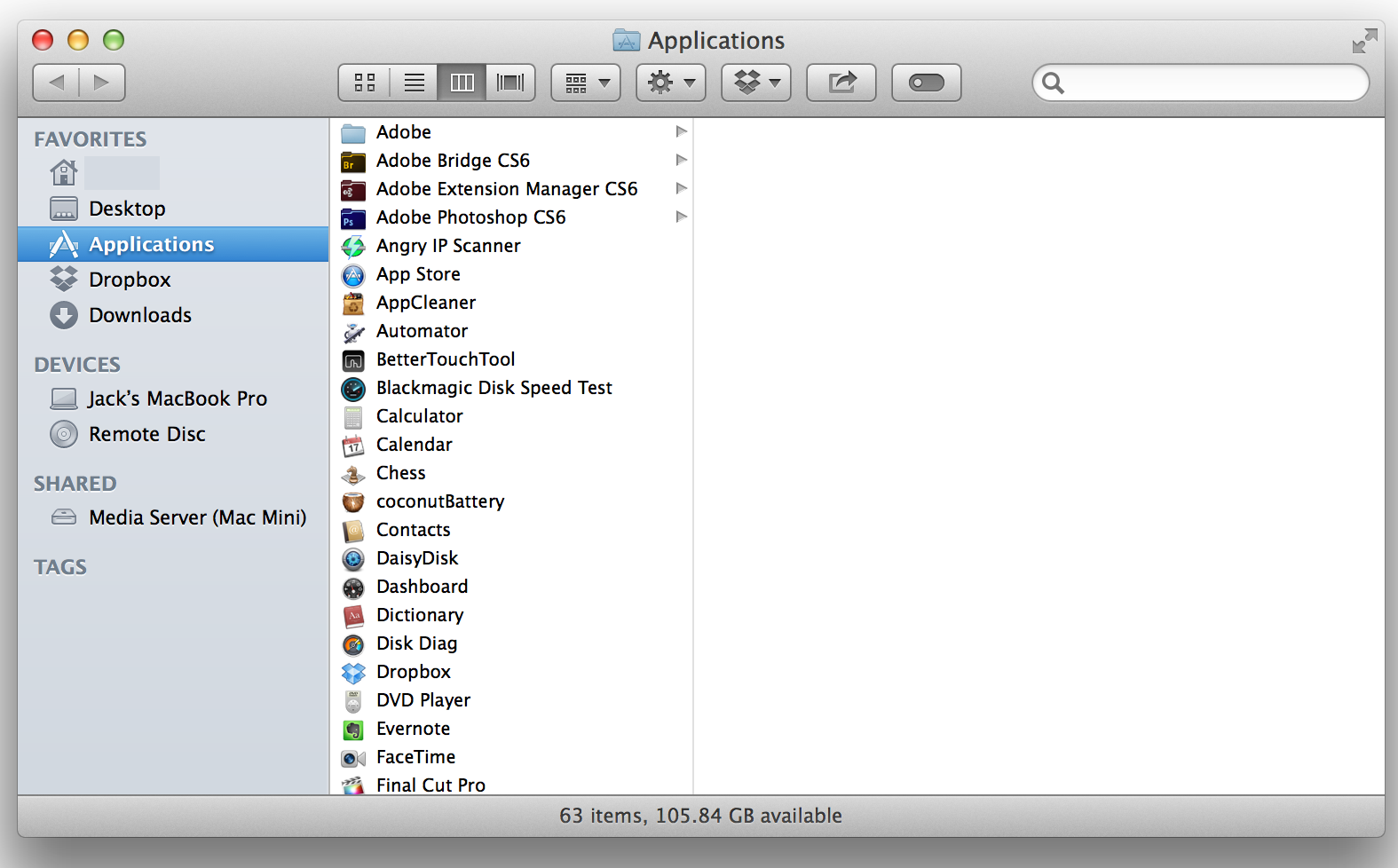Viewport: 1398px width, 868px height.
Task: Switch to icon view
Action: point(365,83)
